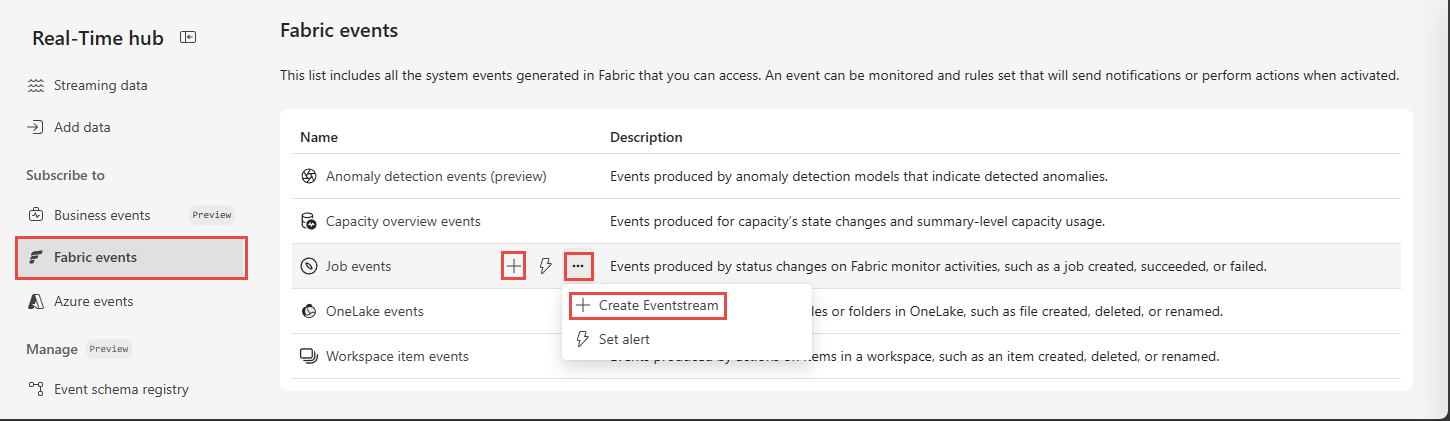Click lightning alert icon in Job events row
The image size is (1450, 421).
coord(545,266)
